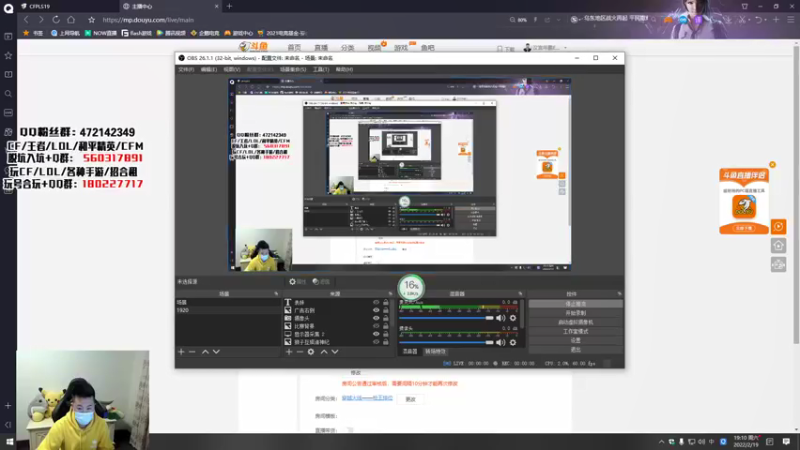The width and height of the screenshot is (800, 450).
Task: Open OBS 编辑(E) menu
Action: [x=209, y=69]
